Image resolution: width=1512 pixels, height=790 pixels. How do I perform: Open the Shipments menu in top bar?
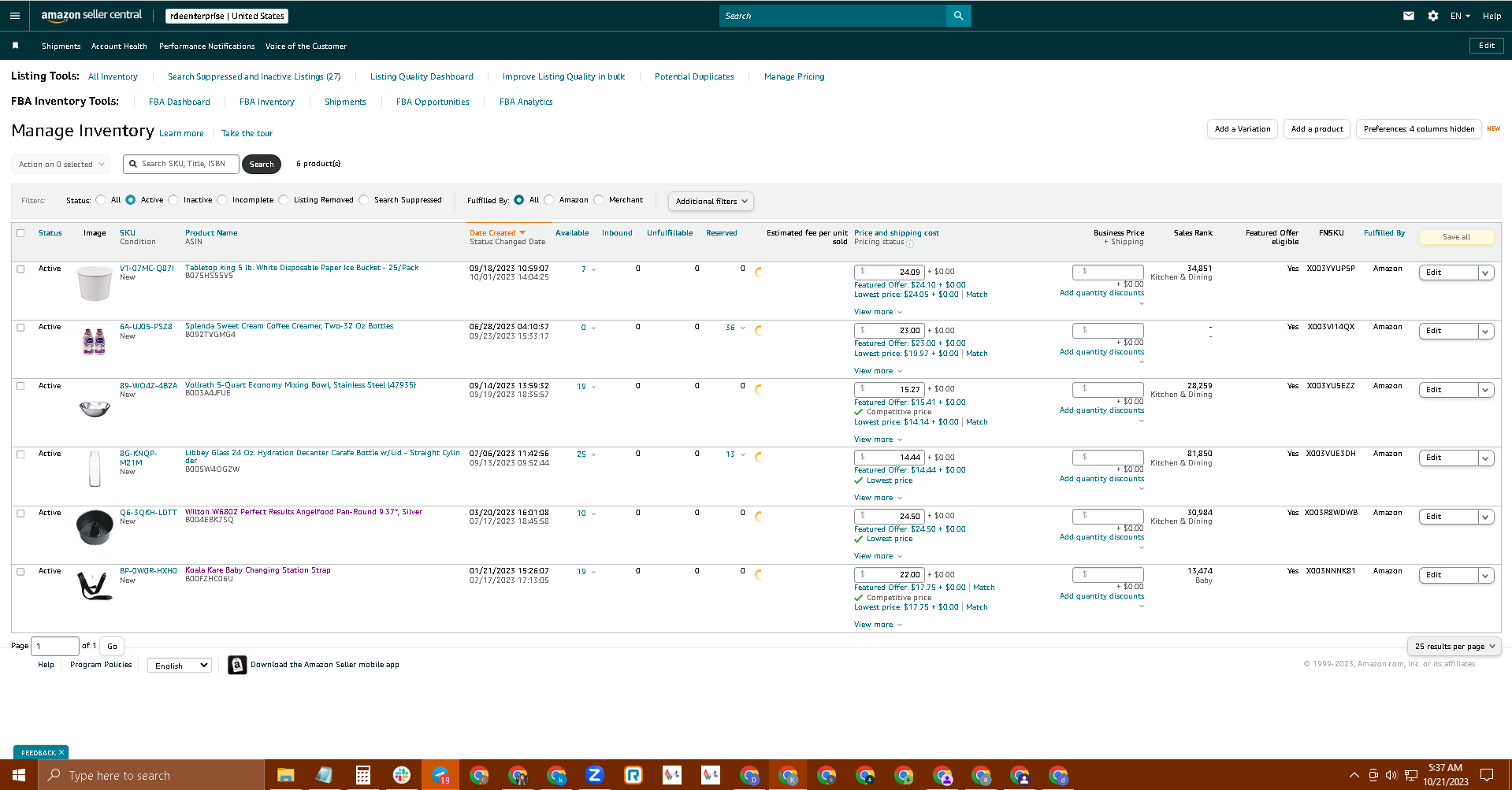pos(61,46)
